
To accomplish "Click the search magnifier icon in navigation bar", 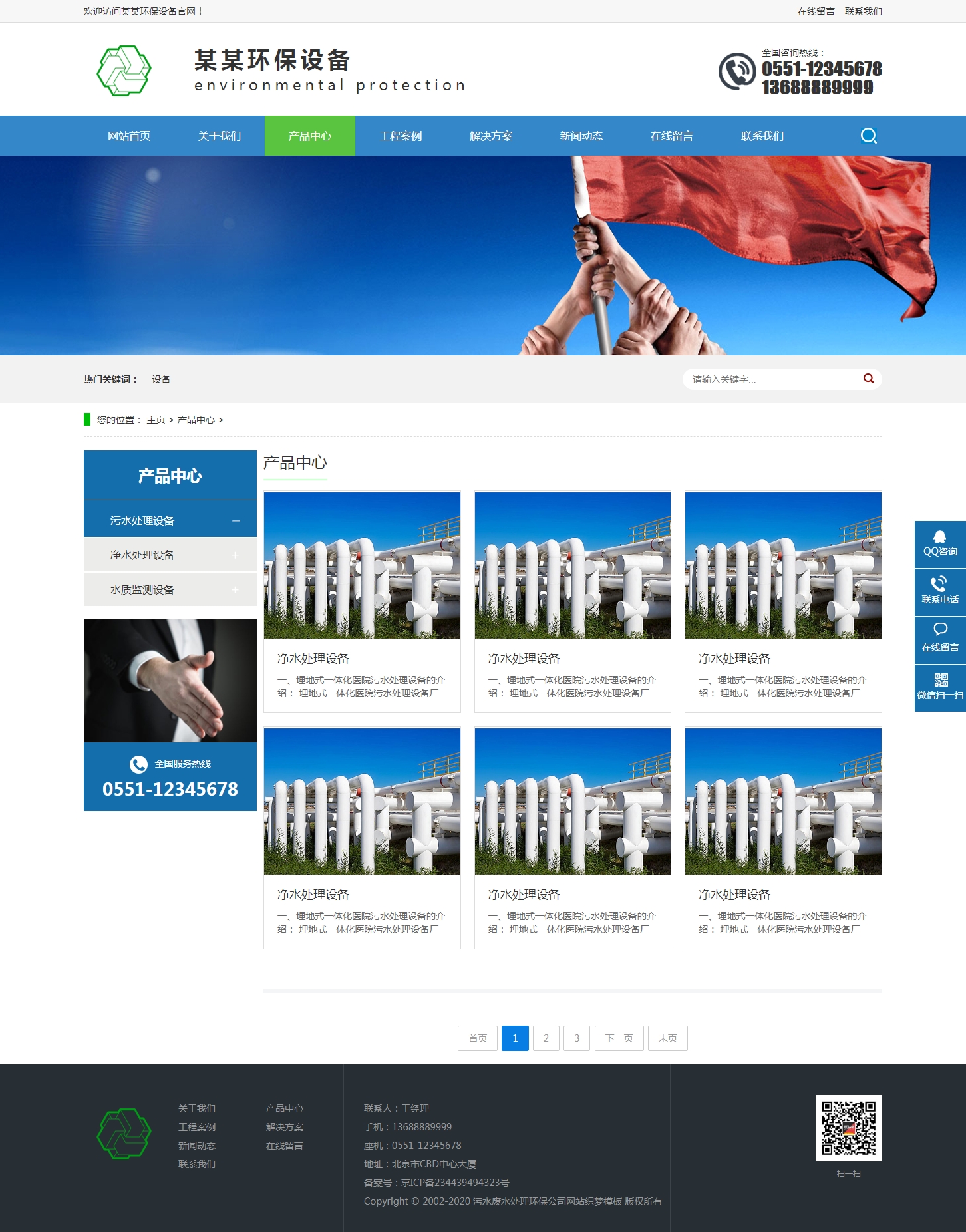I will [868, 136].
